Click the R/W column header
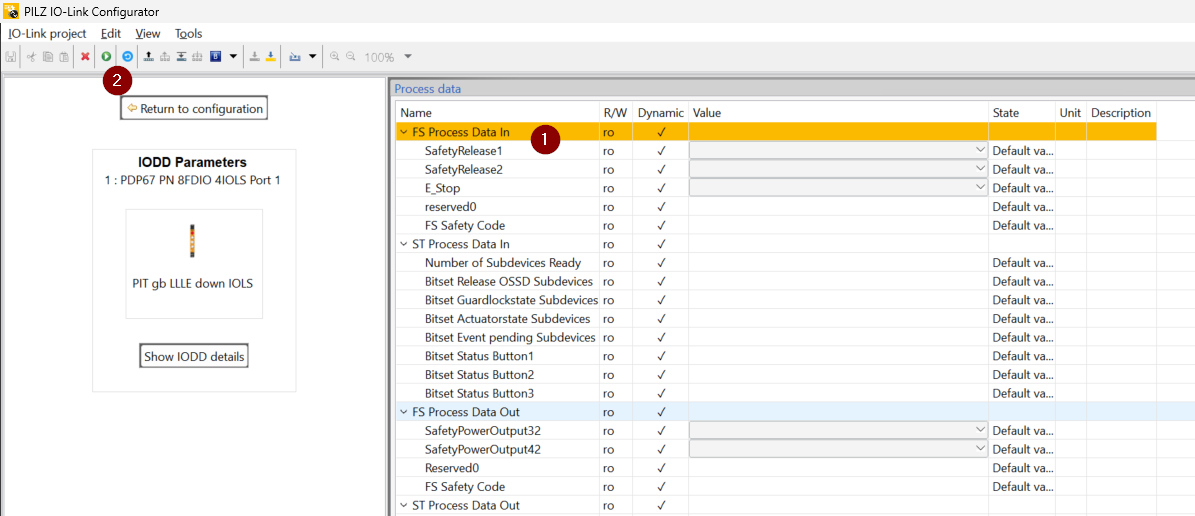This screenshot has height=516, width=1195. click(616, 113)
